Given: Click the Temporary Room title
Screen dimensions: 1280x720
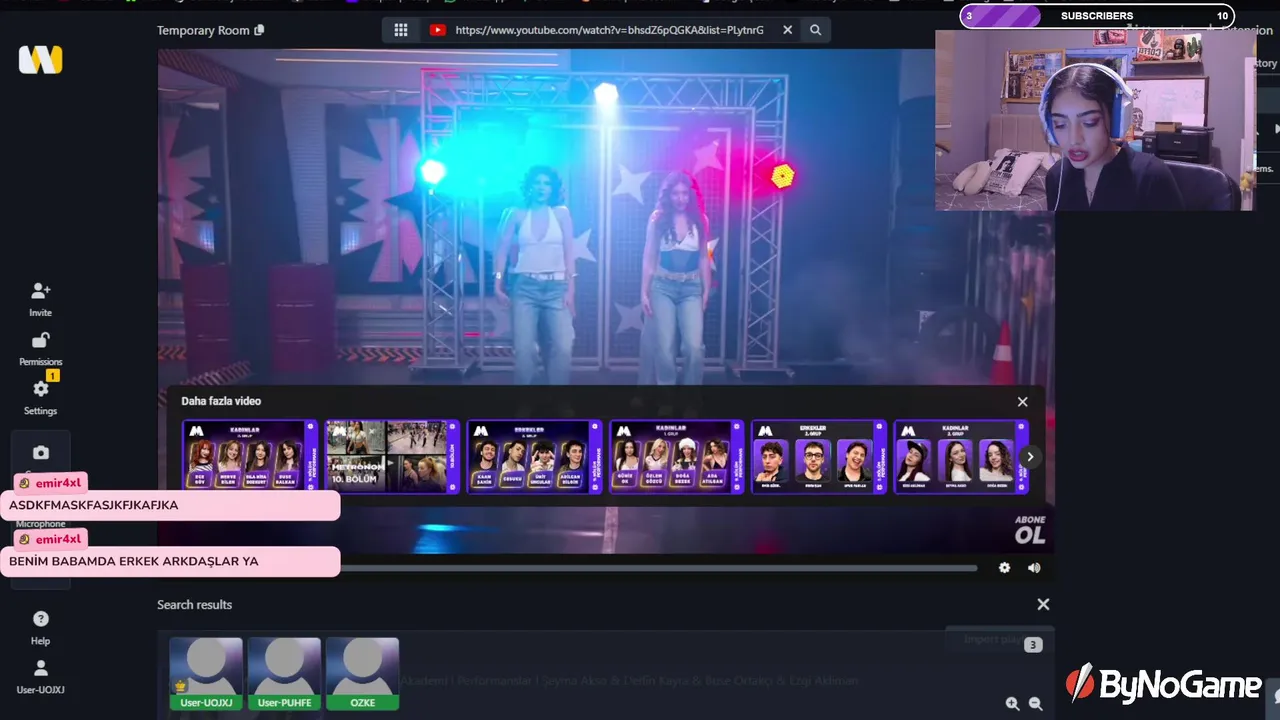Looking at the screenshot, I should pyautogui.click(x=203, y=30).
